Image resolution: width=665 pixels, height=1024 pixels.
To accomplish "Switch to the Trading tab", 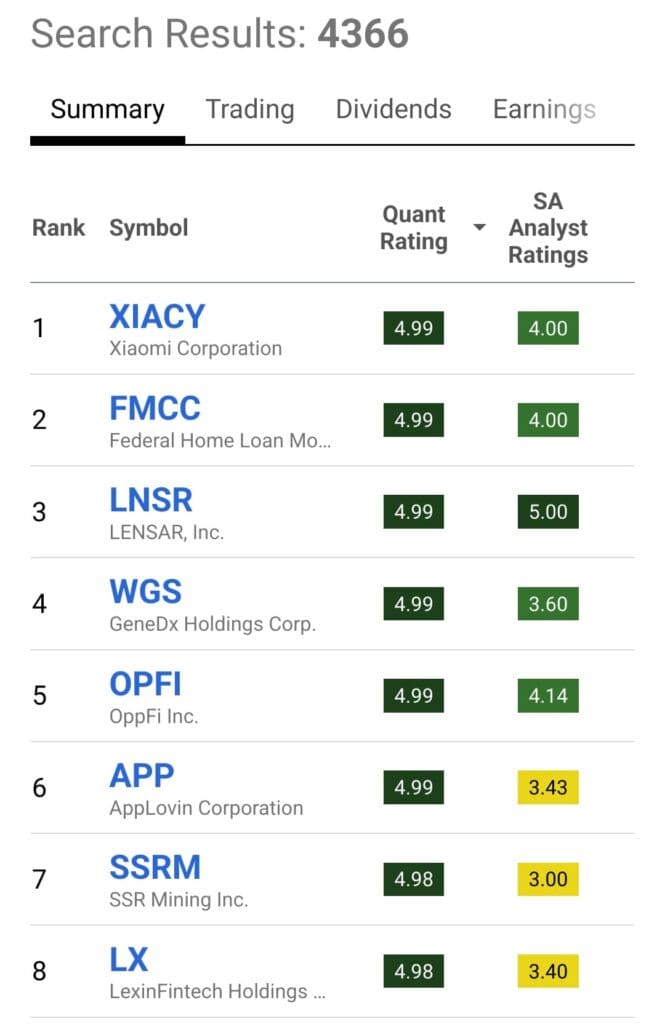I will [x=249, y=109].
